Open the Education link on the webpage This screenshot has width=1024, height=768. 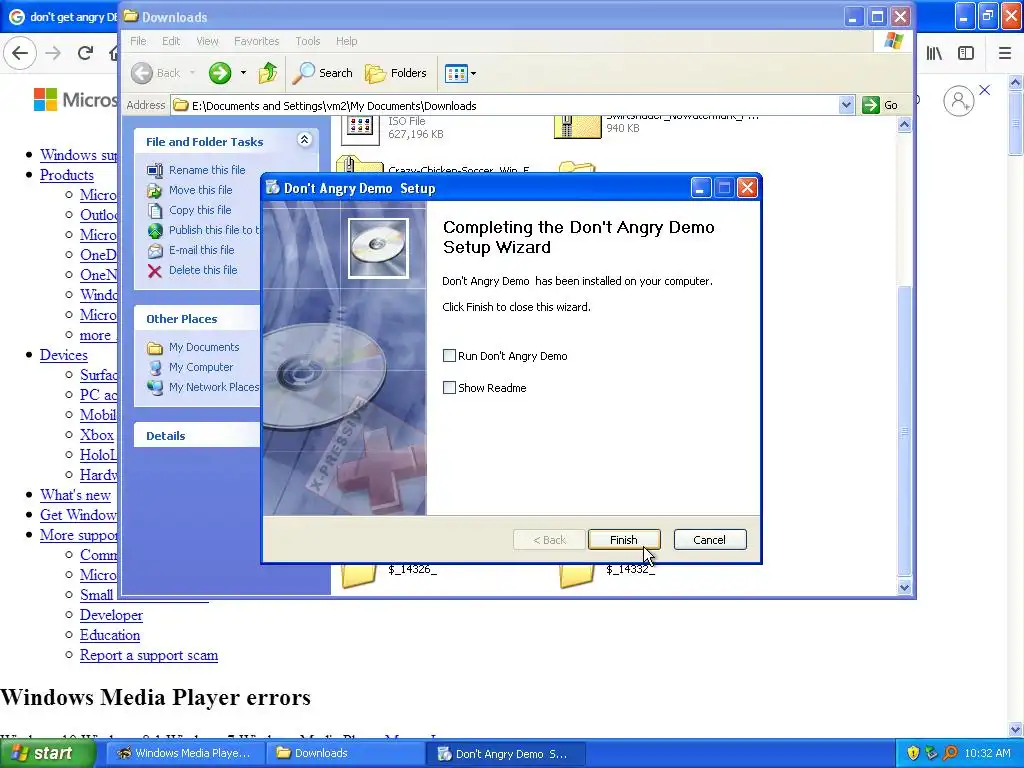(110, 635)
